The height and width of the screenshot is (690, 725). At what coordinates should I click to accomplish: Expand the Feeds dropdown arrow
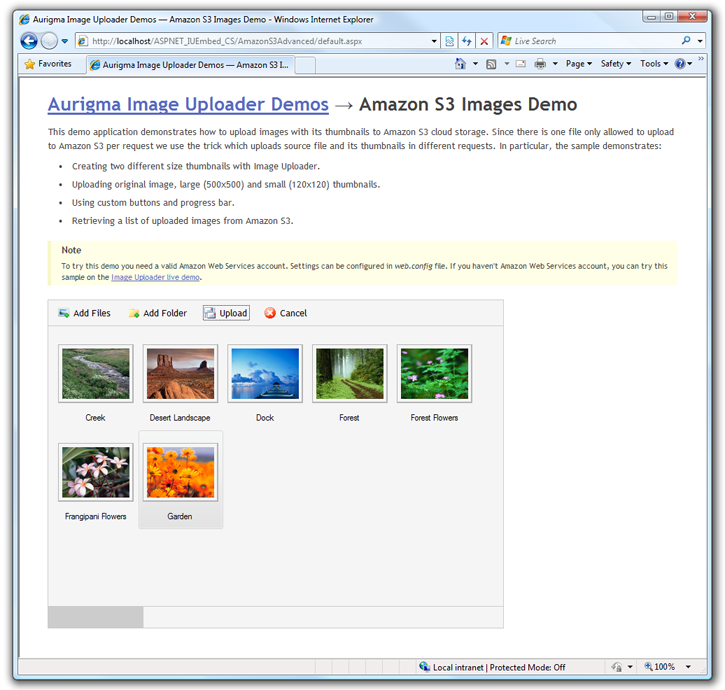[507, 64]
